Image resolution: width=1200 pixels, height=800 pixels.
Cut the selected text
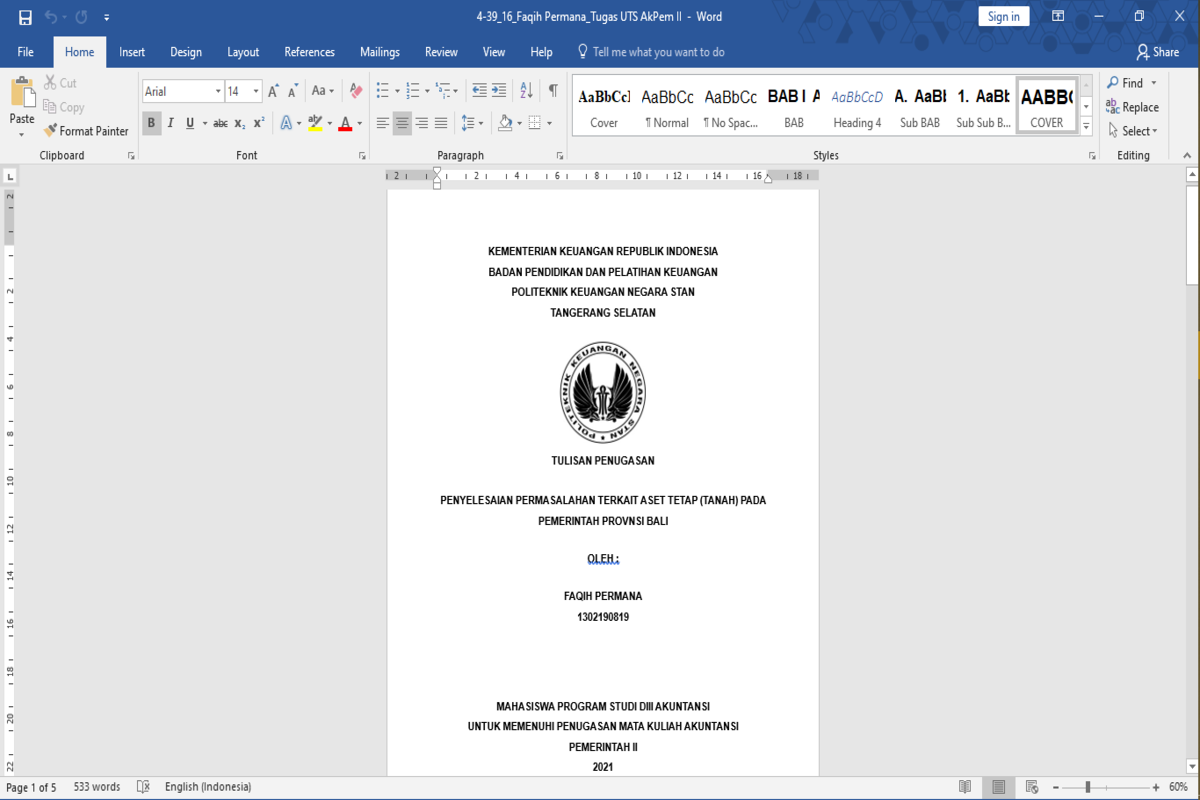60,83
